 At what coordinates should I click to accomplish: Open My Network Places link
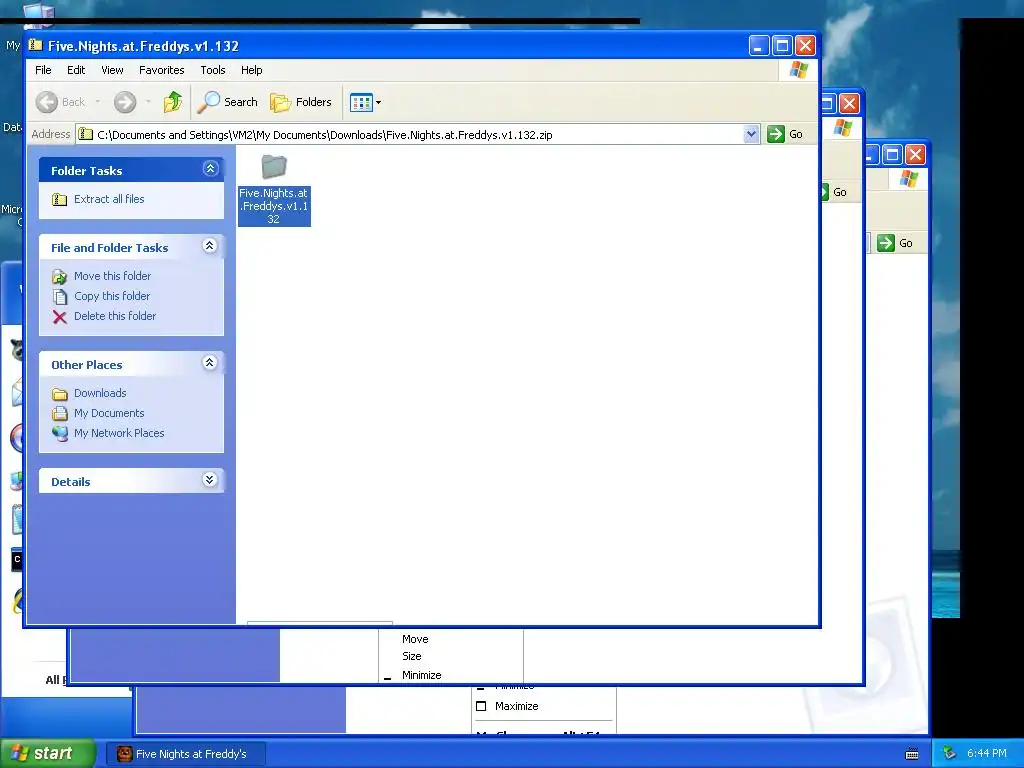click(x=119, y=433)
